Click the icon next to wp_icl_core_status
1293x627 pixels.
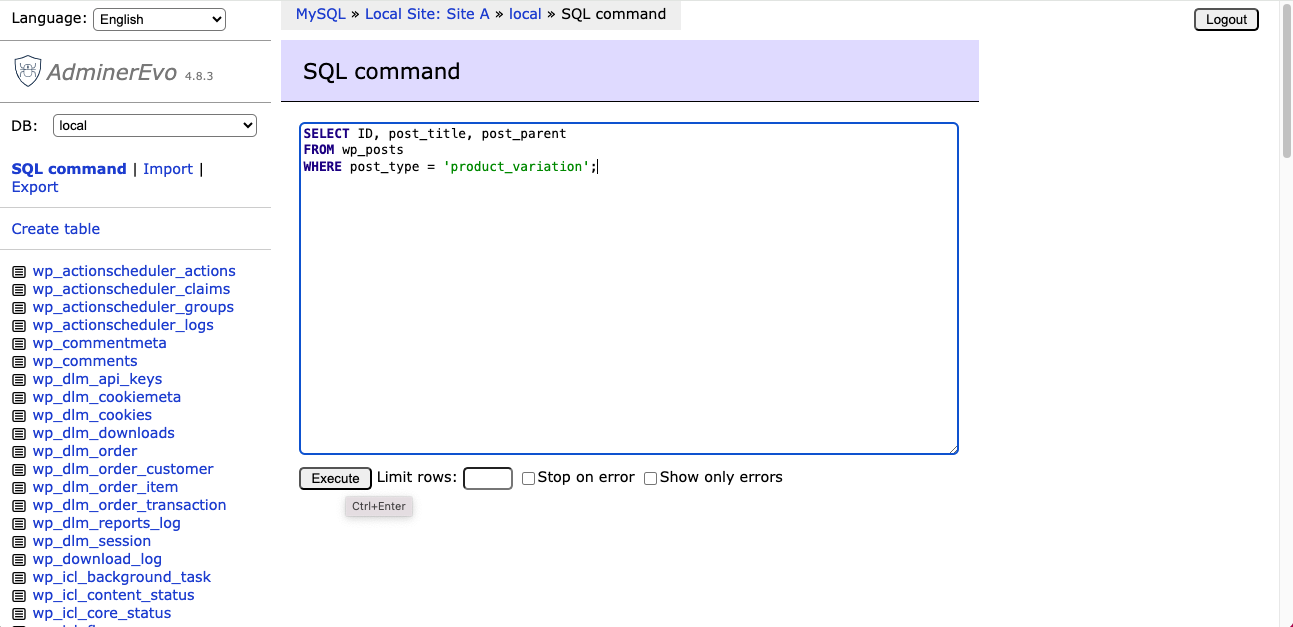click(x=18, y=614)
